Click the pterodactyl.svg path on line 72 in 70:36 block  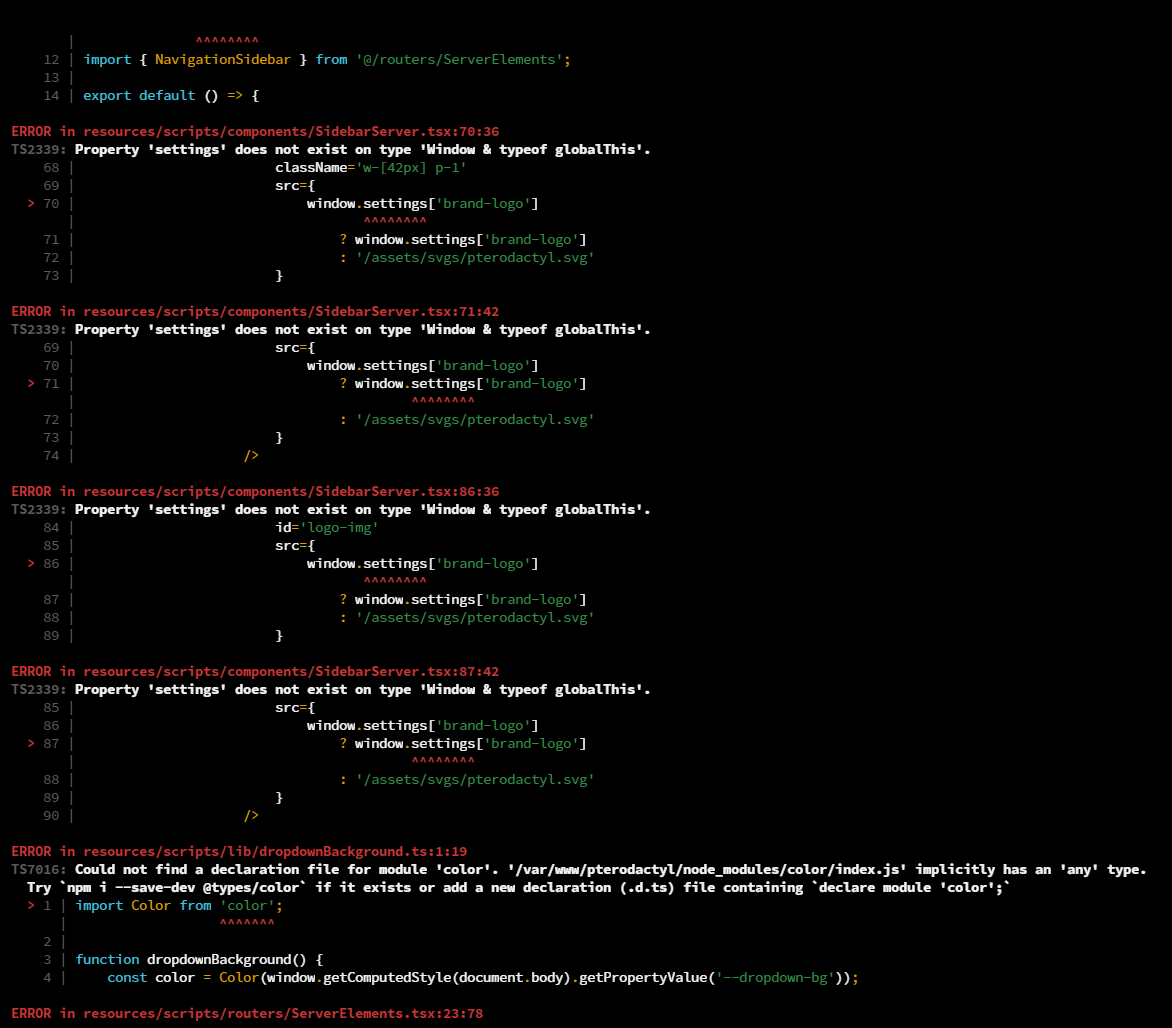pos(475,258)
